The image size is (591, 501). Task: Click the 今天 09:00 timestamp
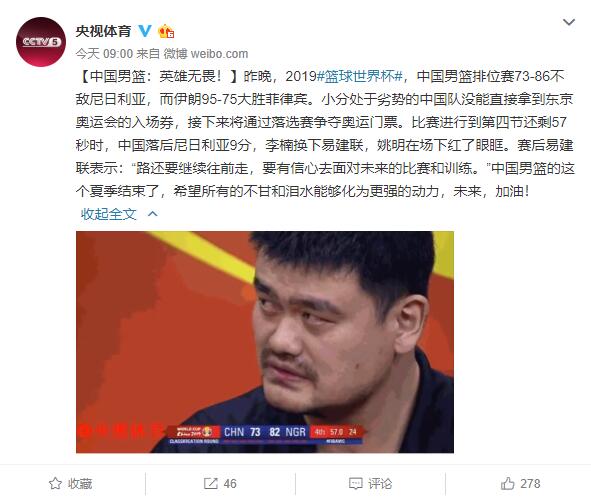(104, 54)
